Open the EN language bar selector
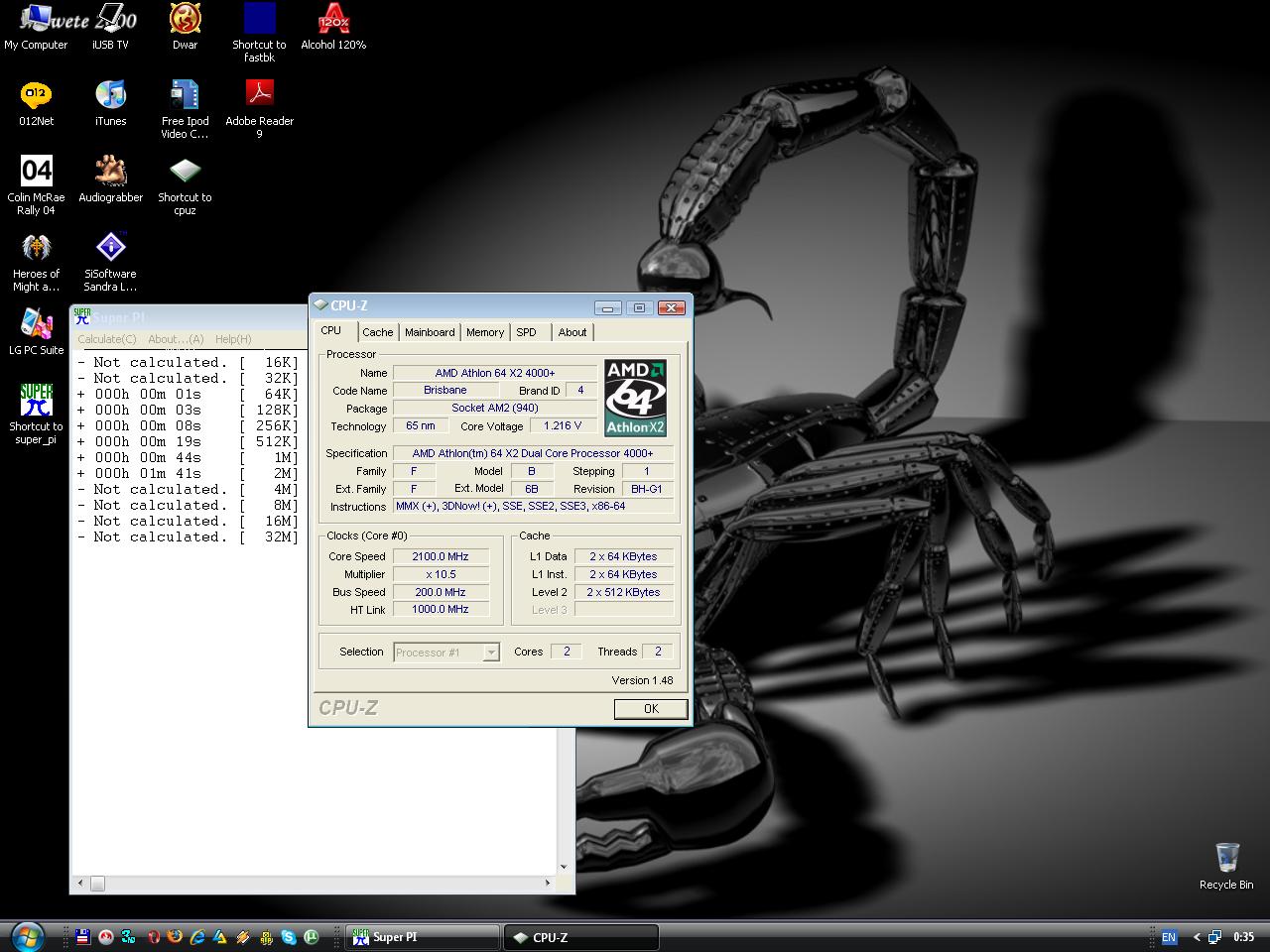 click(x=1169, y=937)
